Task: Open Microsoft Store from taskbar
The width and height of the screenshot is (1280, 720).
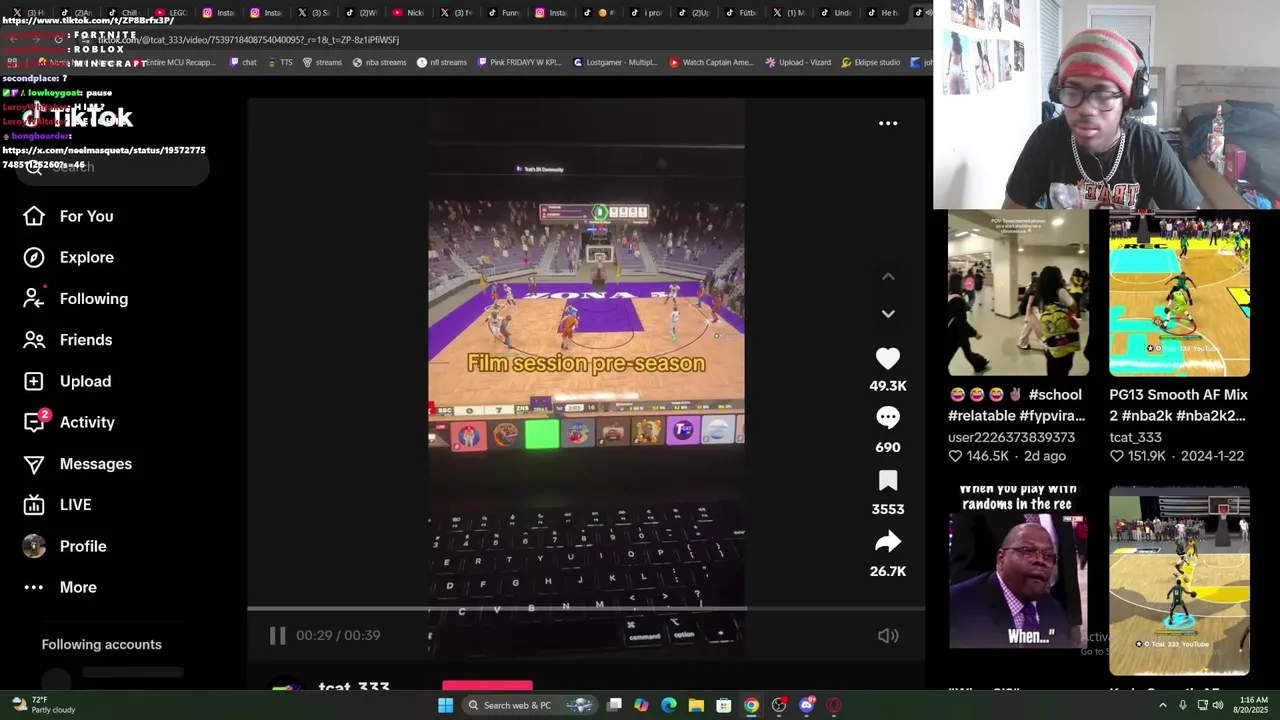Action: [x=723, y=705]
